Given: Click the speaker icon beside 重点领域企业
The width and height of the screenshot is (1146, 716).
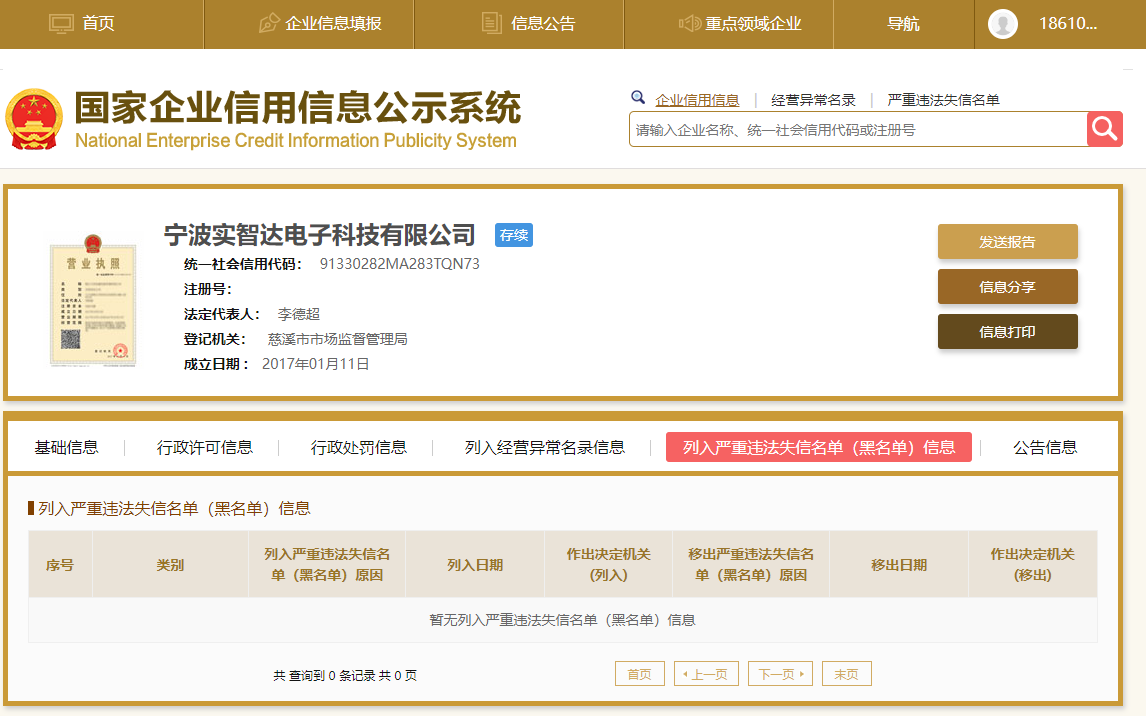Looking at the screenshot, I should pos(690,23).
